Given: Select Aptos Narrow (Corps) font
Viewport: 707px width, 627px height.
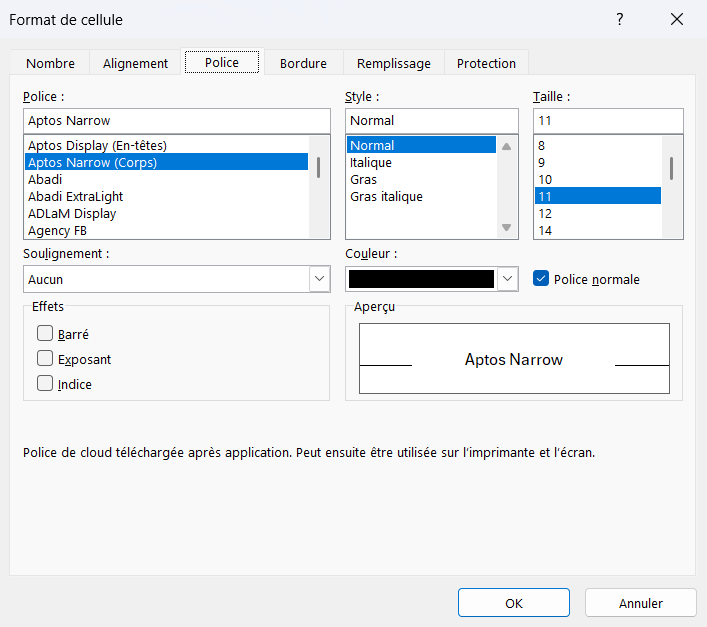Looking at the screenshot, I should 166,162.
